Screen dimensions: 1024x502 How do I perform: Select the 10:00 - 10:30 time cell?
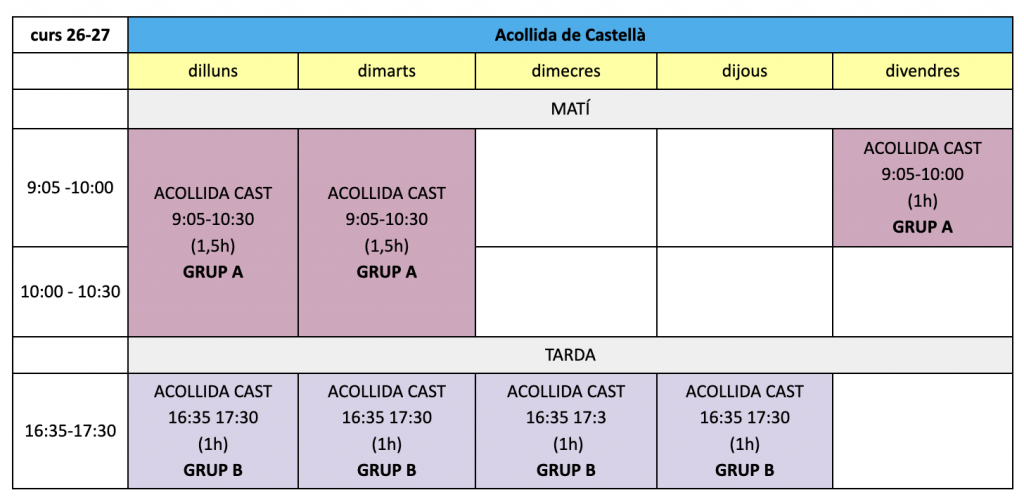coord(71,292)
